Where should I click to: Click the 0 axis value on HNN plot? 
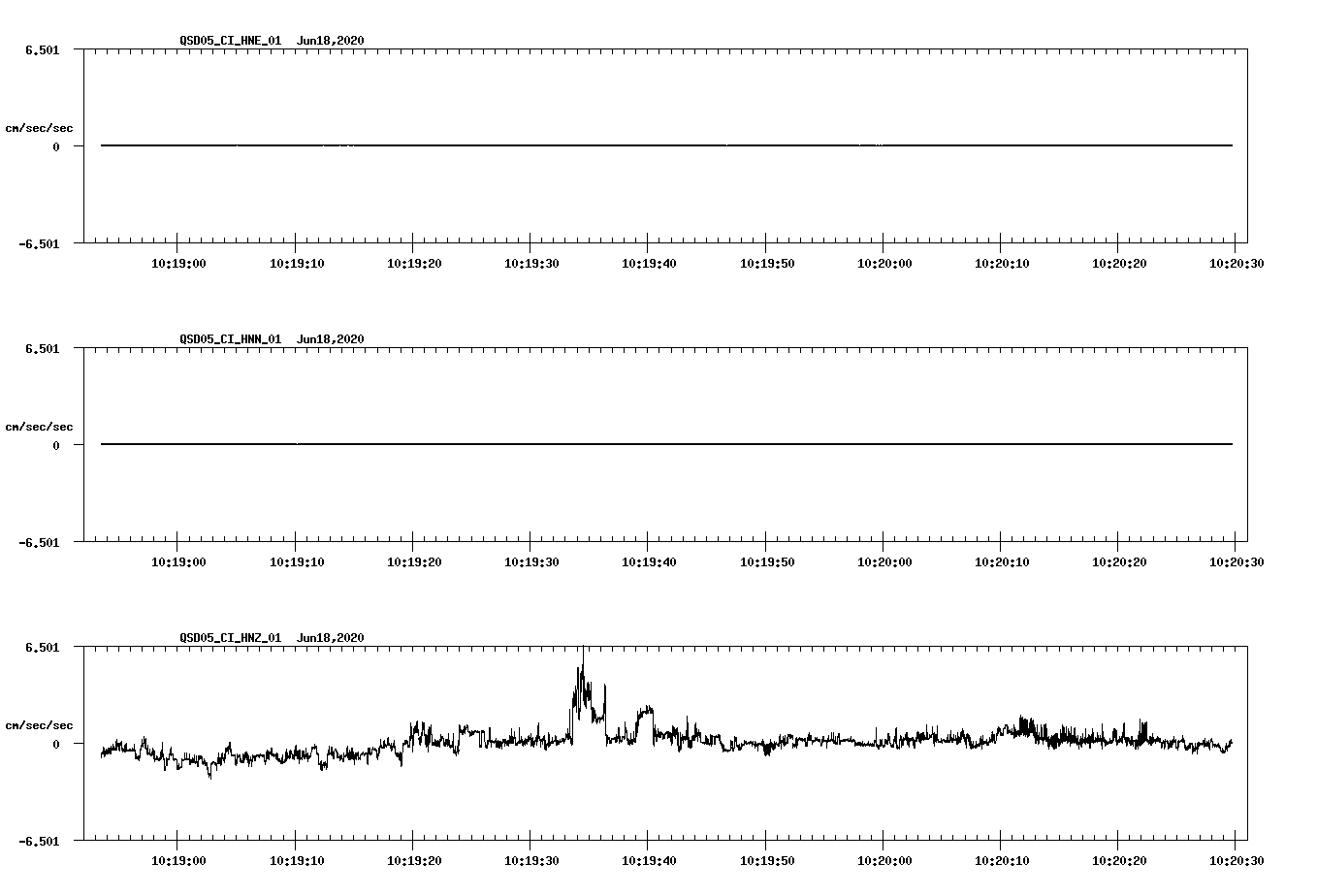(56, 445)
